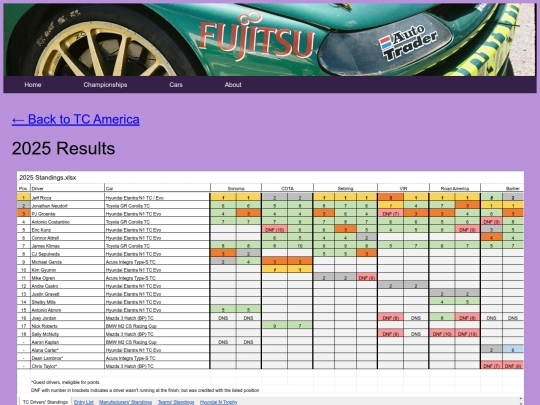The image size is (540, 405).
Task: Select the Aaron Kaplan driver cell
Action: pos(67,342)
